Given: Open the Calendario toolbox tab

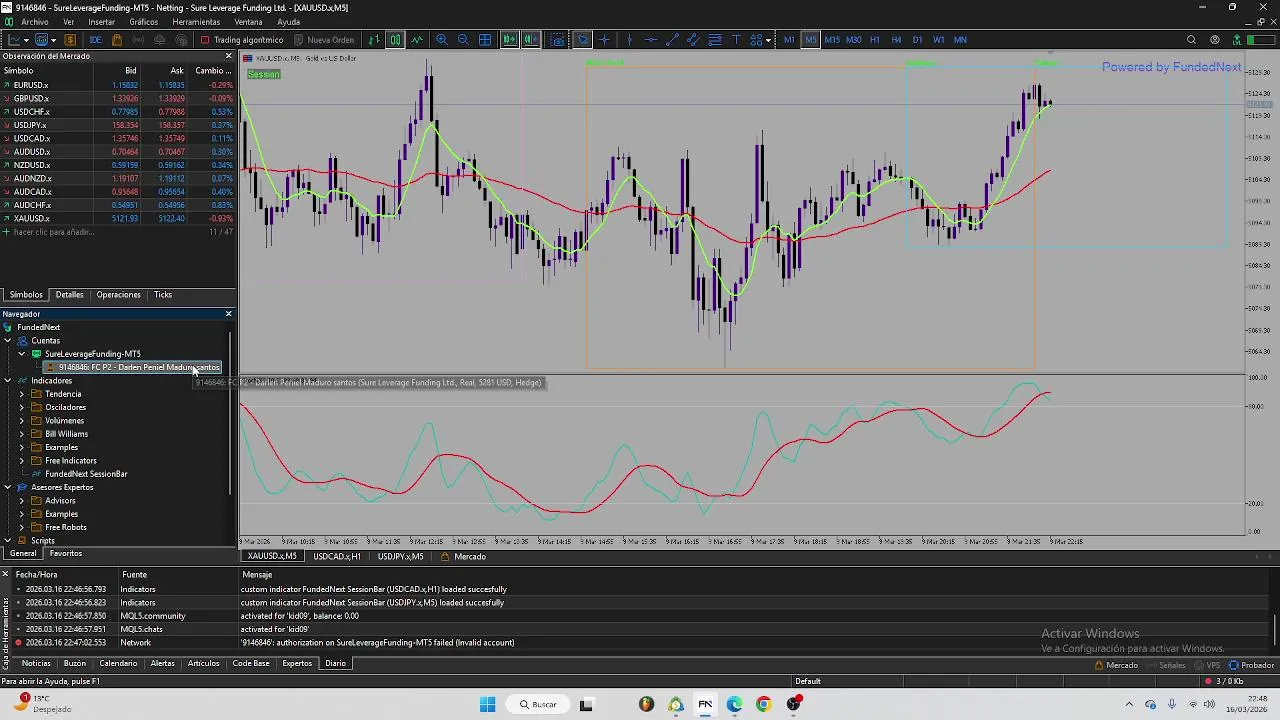Looking at the screenshot, I should tap(118, 664).
